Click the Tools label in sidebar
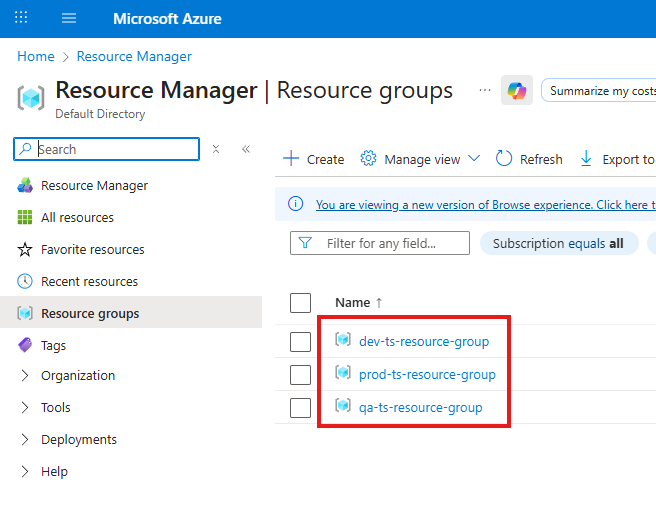The width and height of the screenshot is (656, 523). [x=56, y=408]
